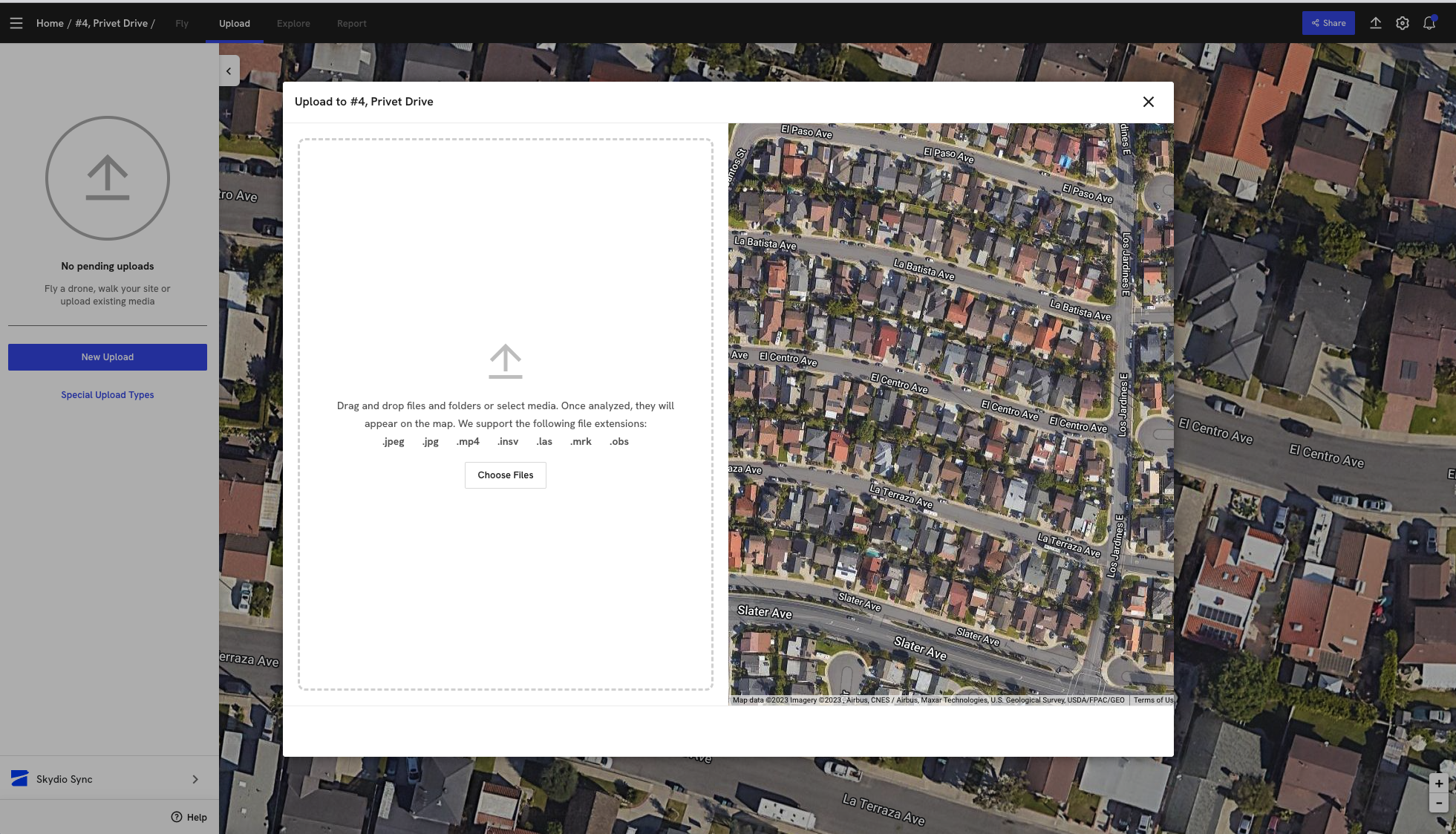Open the settings gear icon
This screenshot has width=1456, height=834.
coord(1402,23)
